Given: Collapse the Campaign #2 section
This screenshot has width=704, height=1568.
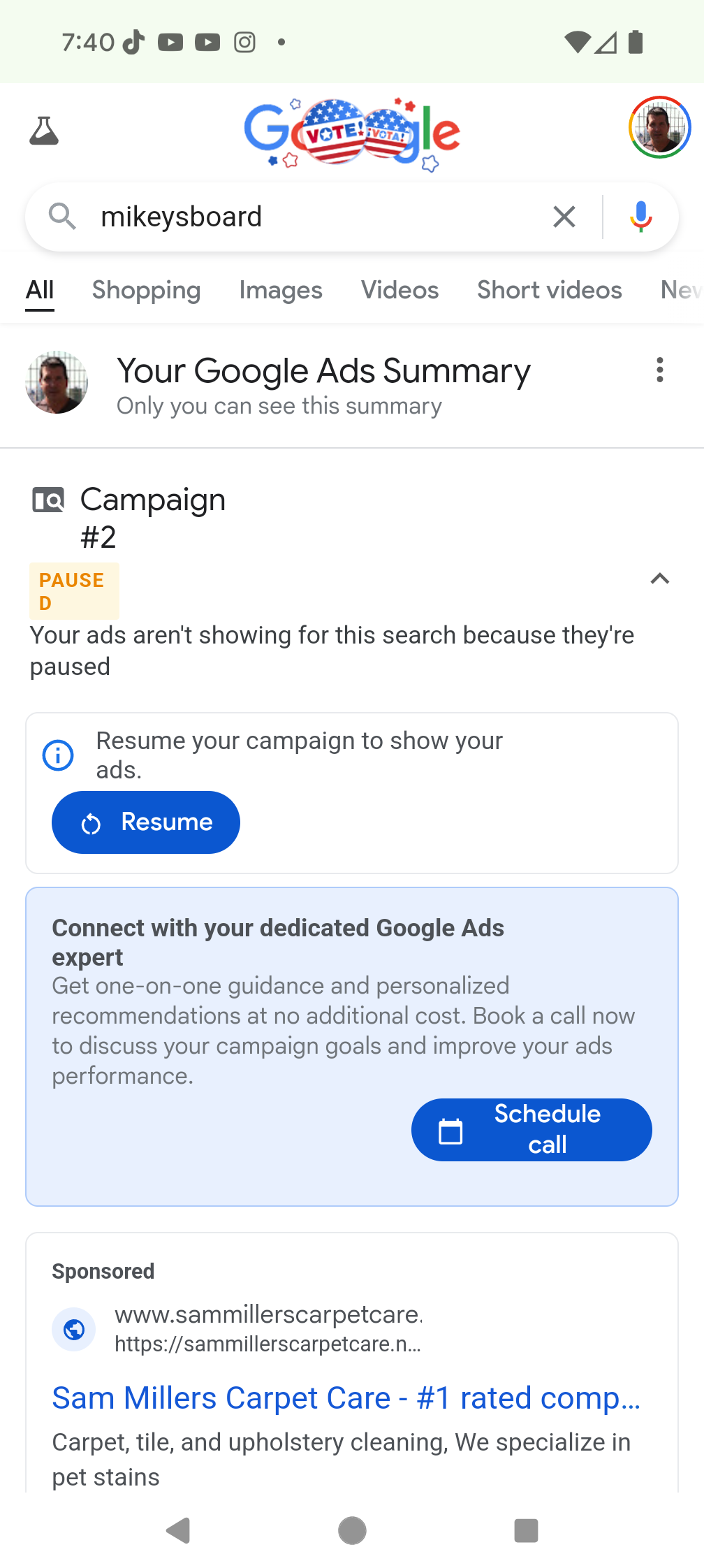Looking at the screenshot, I should point(659,579).
